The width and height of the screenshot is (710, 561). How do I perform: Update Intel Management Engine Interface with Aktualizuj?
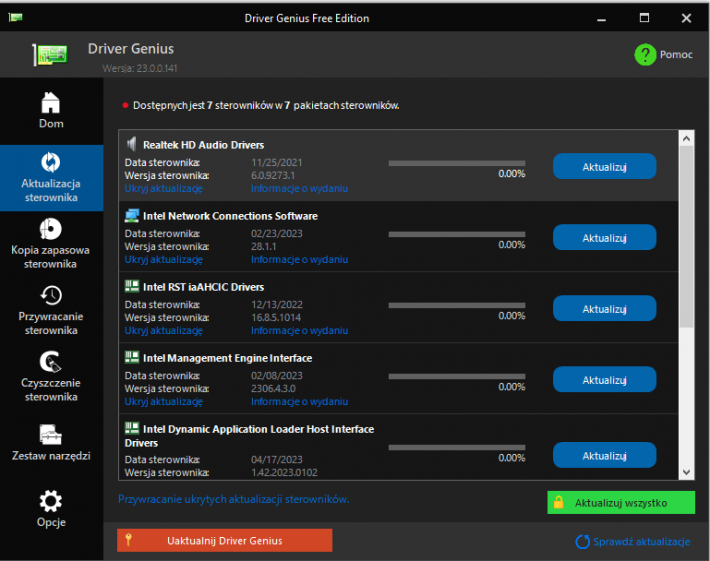coord(604,379)
